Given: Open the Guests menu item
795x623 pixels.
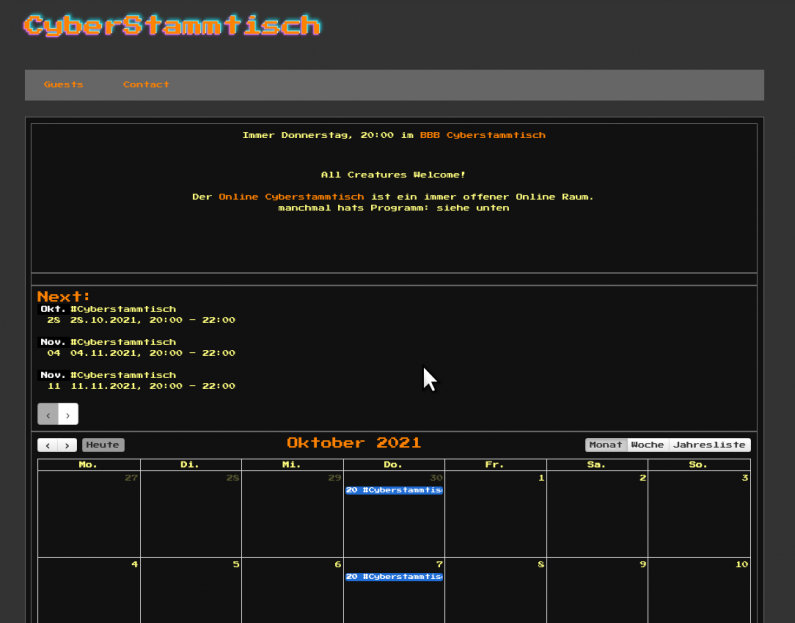Looking at the screenshot, I should tap(63, 85).
